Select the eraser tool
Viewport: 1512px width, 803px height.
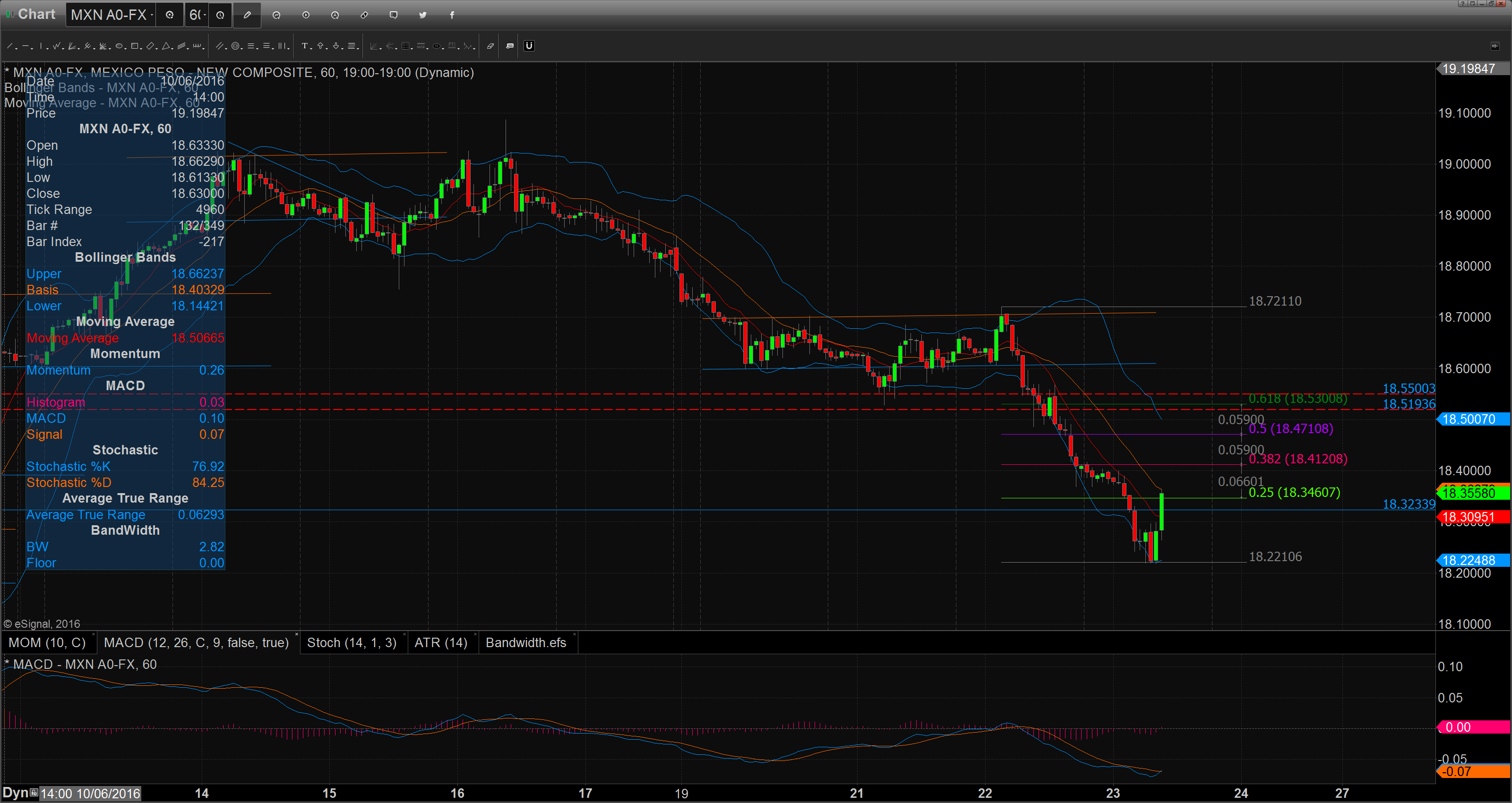point(491,46)
